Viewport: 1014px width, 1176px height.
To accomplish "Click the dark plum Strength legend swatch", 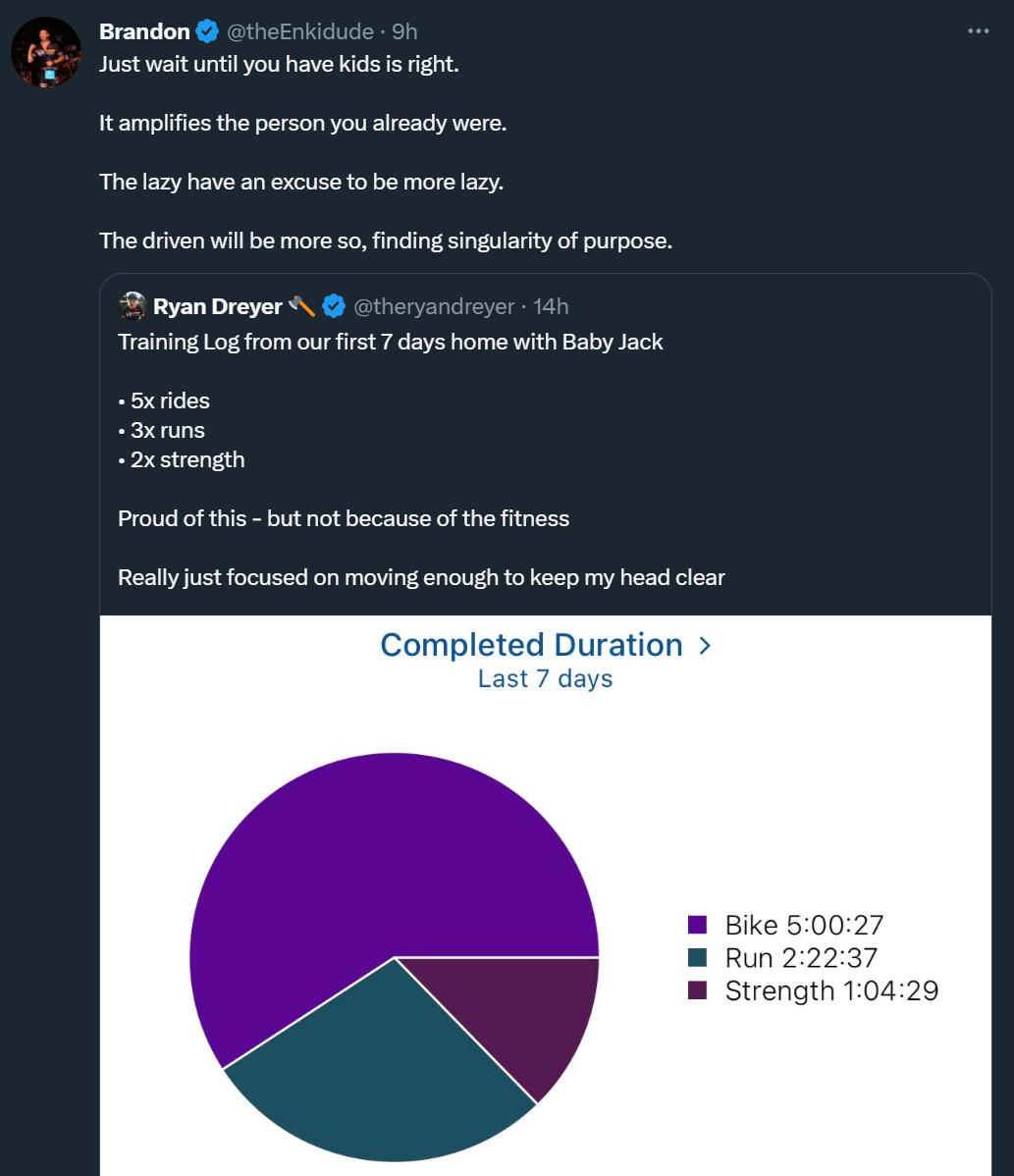I will click(x=698, y=990).
